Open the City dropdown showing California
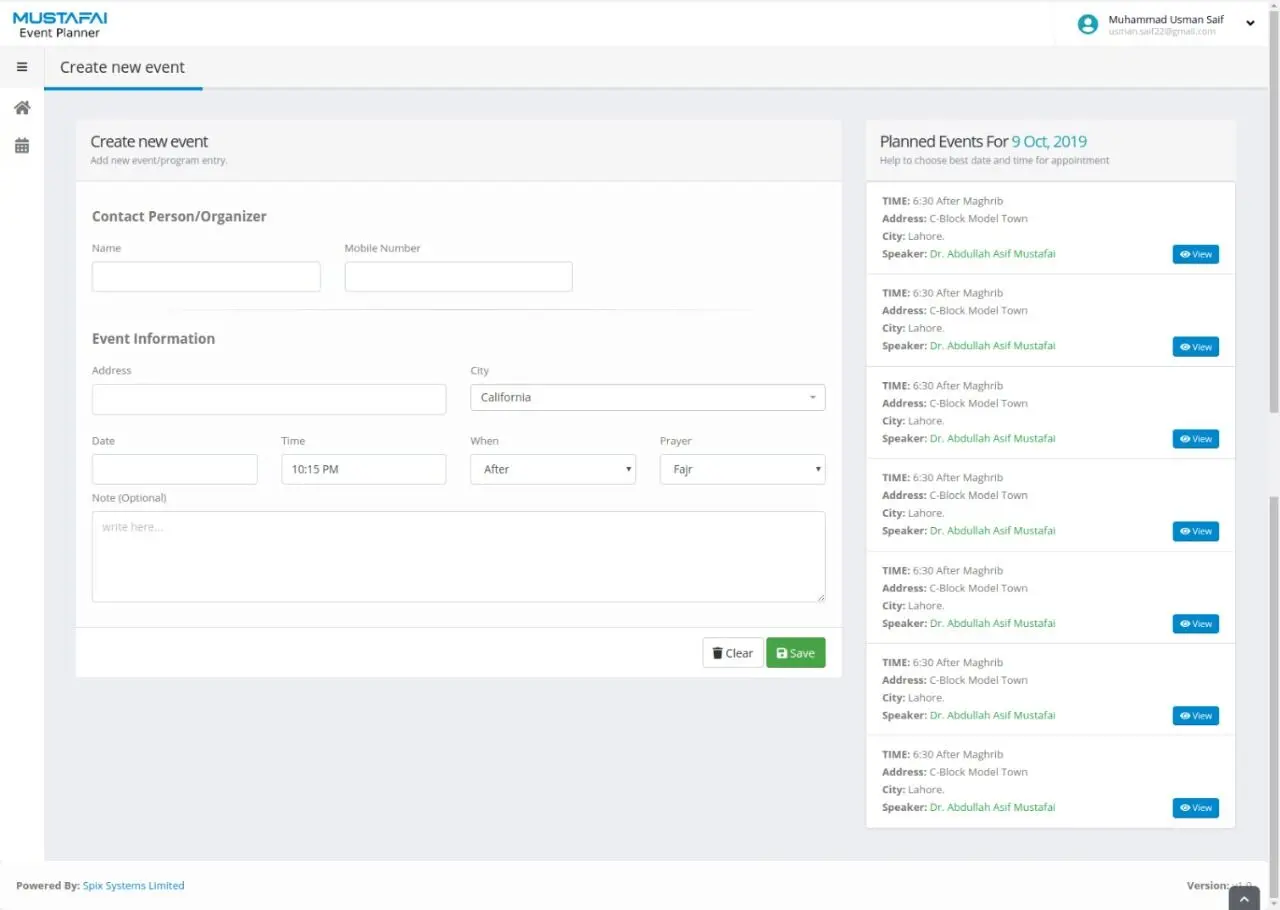Screen dimensions: 1280x910 pyautogui.click(x=647, y=398)
